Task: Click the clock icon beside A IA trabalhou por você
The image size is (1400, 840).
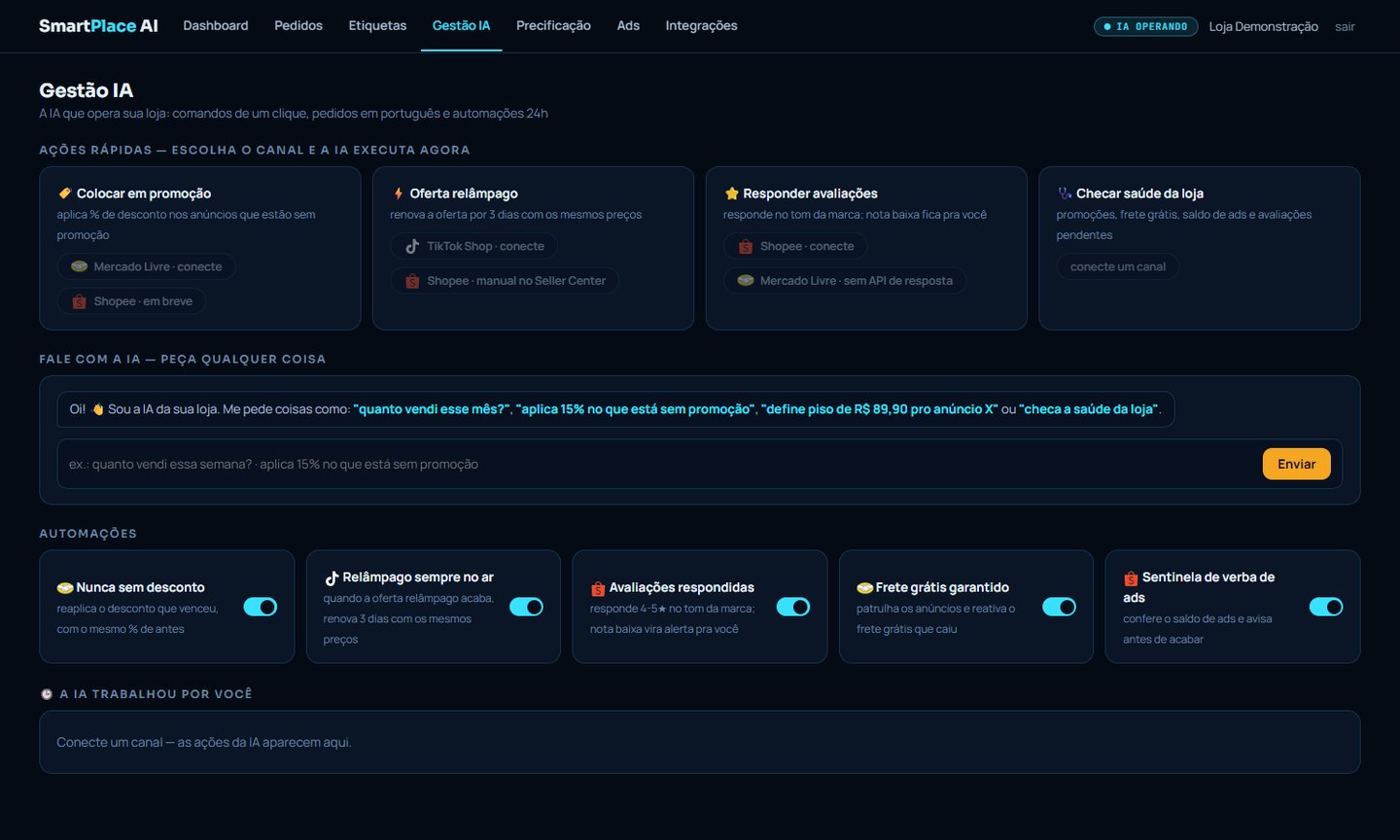Action: [x=47, y=694]
